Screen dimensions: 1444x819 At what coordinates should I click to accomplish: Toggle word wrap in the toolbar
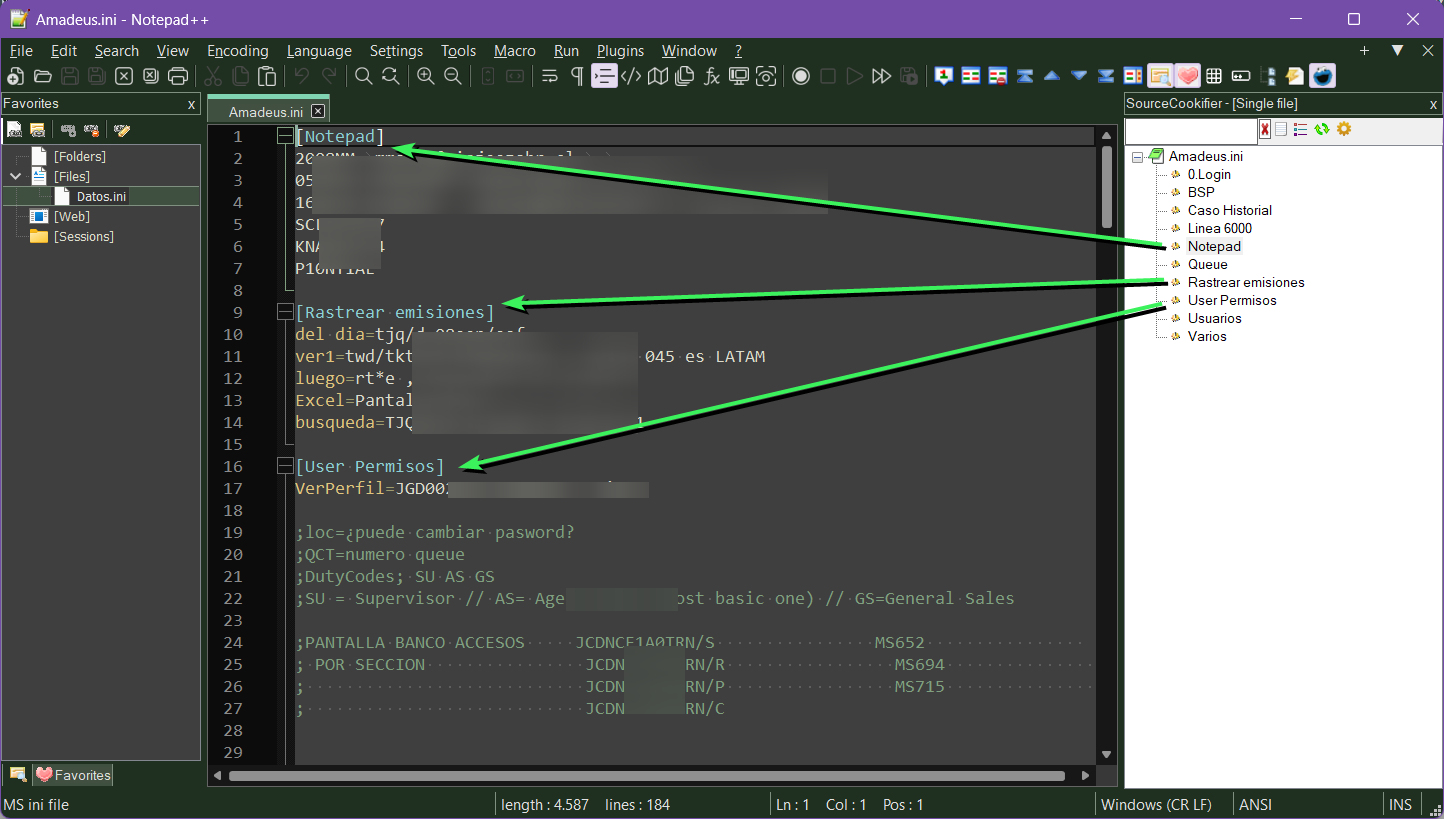pos(550,76)
